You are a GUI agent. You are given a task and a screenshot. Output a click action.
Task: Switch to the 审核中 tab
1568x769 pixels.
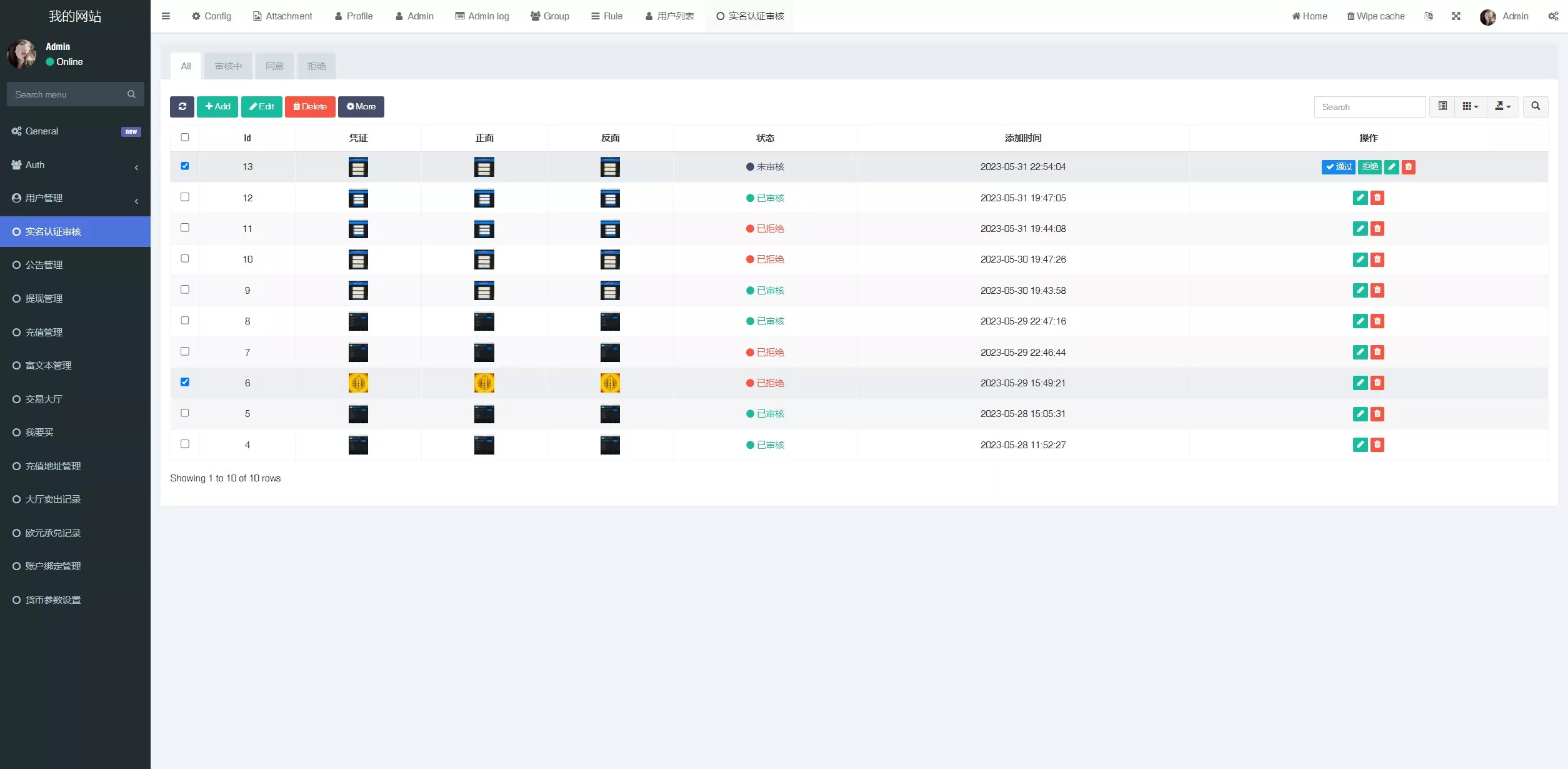[228, 66]
